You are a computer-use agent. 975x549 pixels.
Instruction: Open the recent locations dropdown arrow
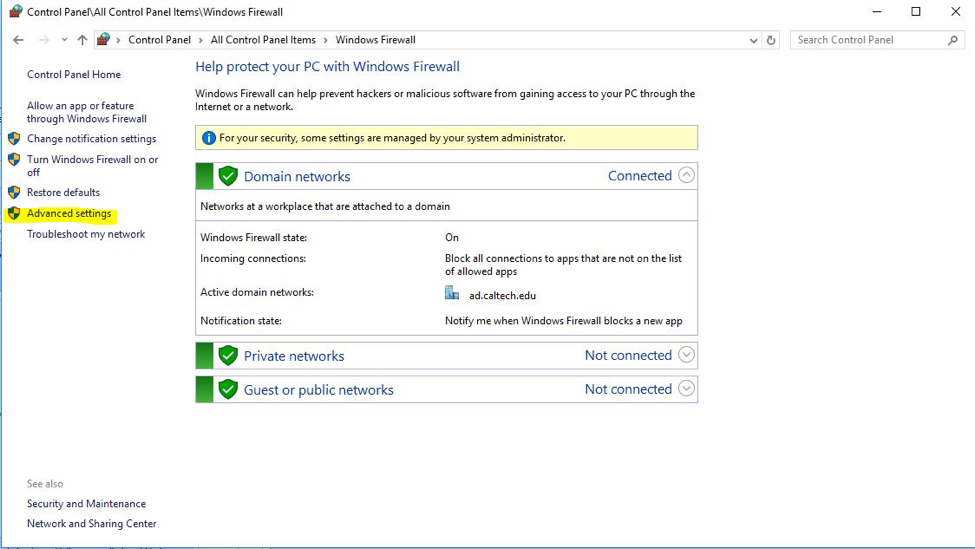(64, 40)
